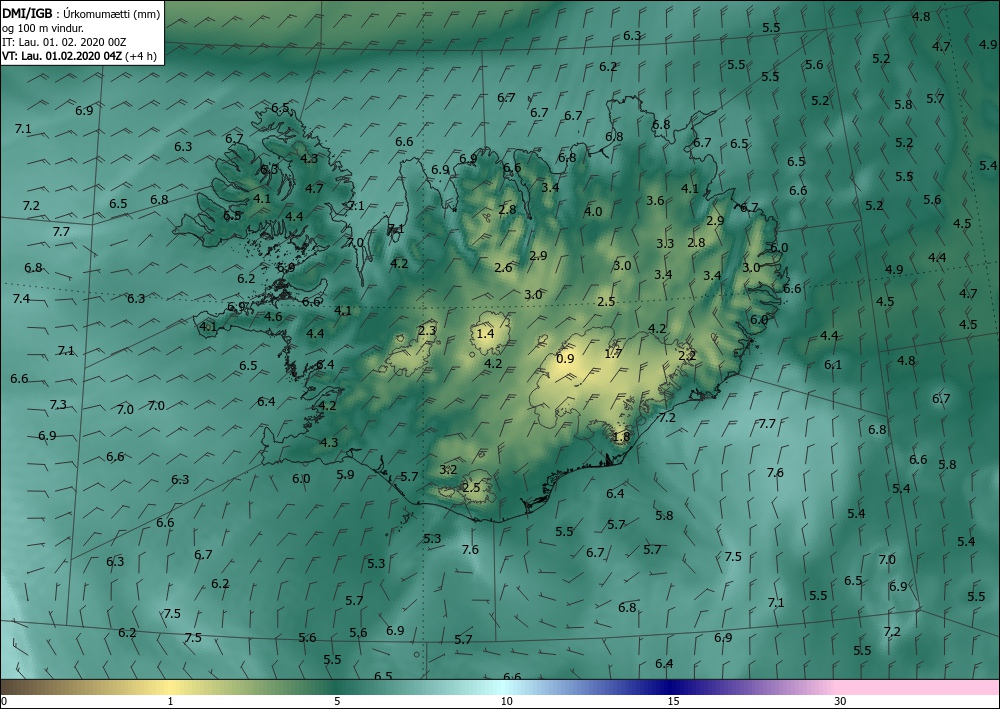Pick the pink end of the color bar

(x=918, y=687)
